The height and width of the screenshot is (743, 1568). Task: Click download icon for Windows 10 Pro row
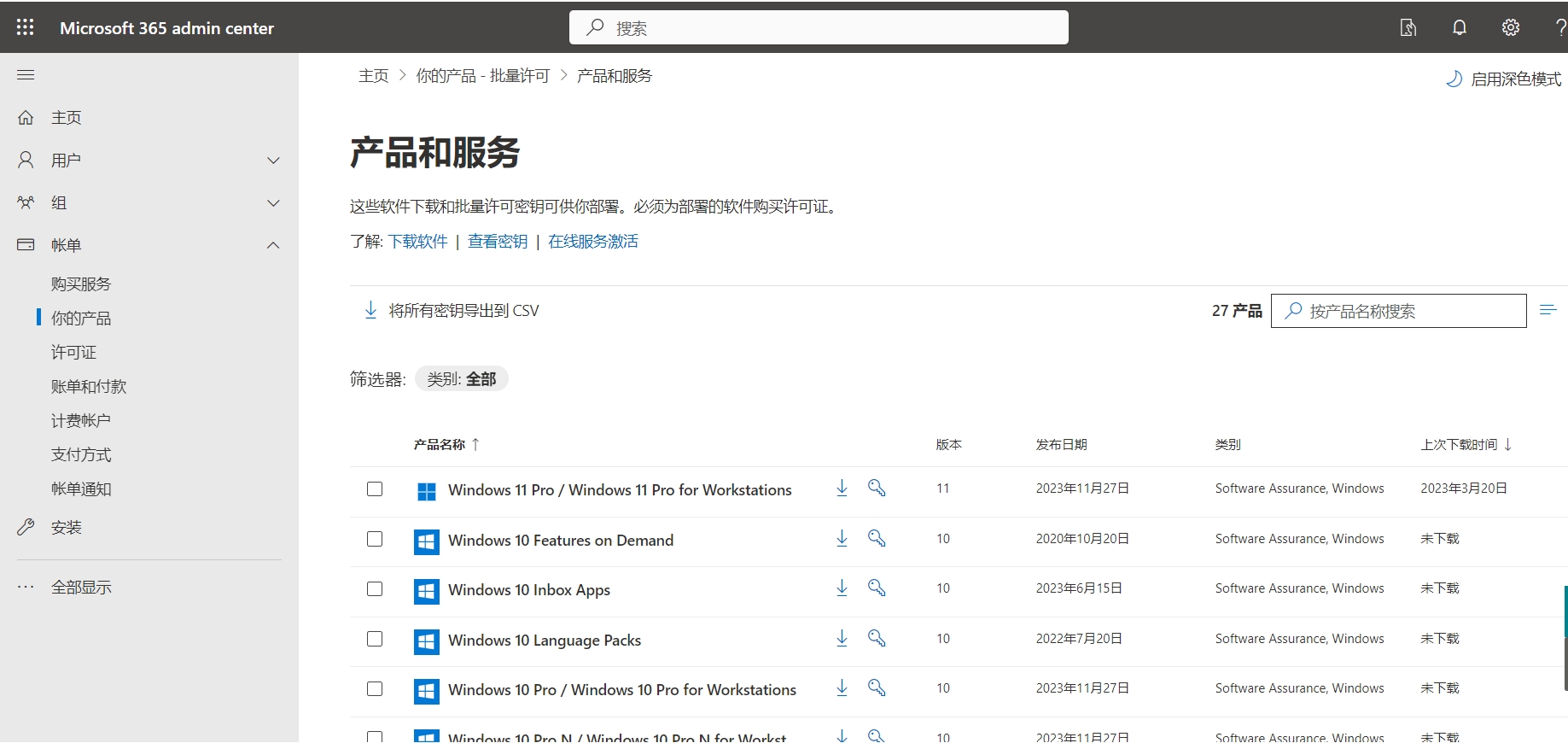pyautogui.click(x=842, y=687)
